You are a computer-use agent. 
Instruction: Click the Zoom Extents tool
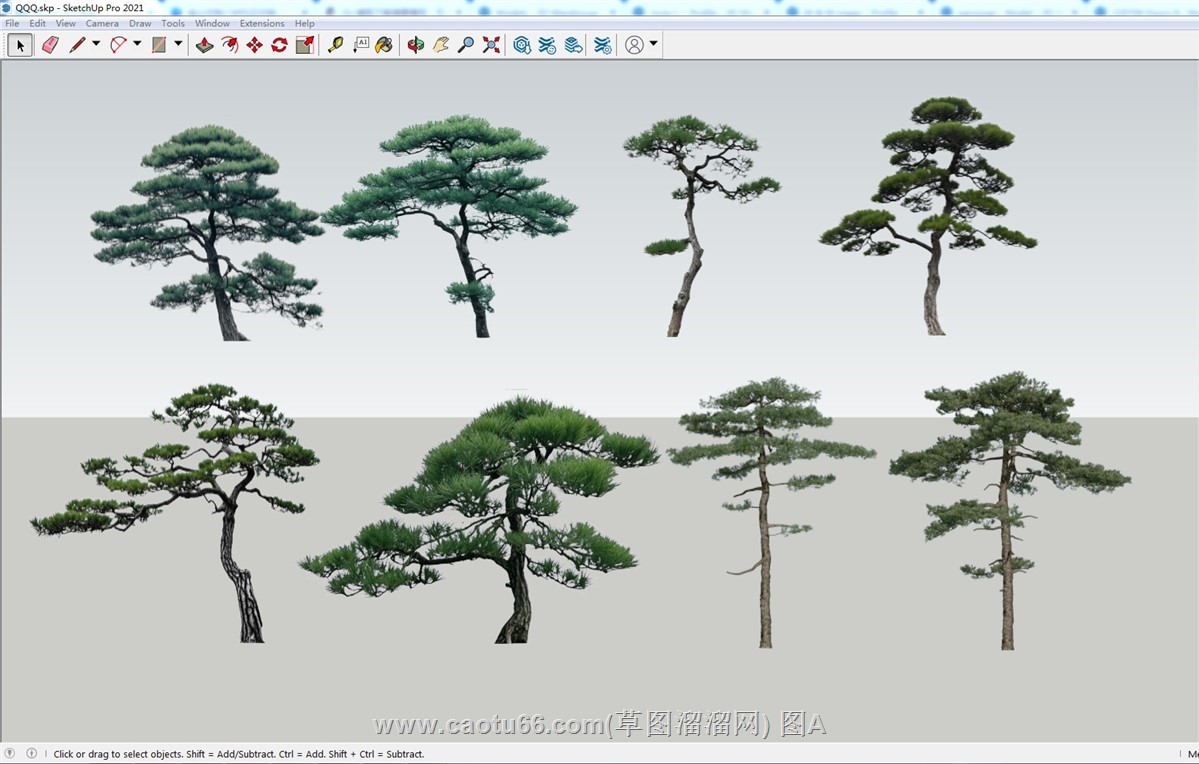[491, 45]
